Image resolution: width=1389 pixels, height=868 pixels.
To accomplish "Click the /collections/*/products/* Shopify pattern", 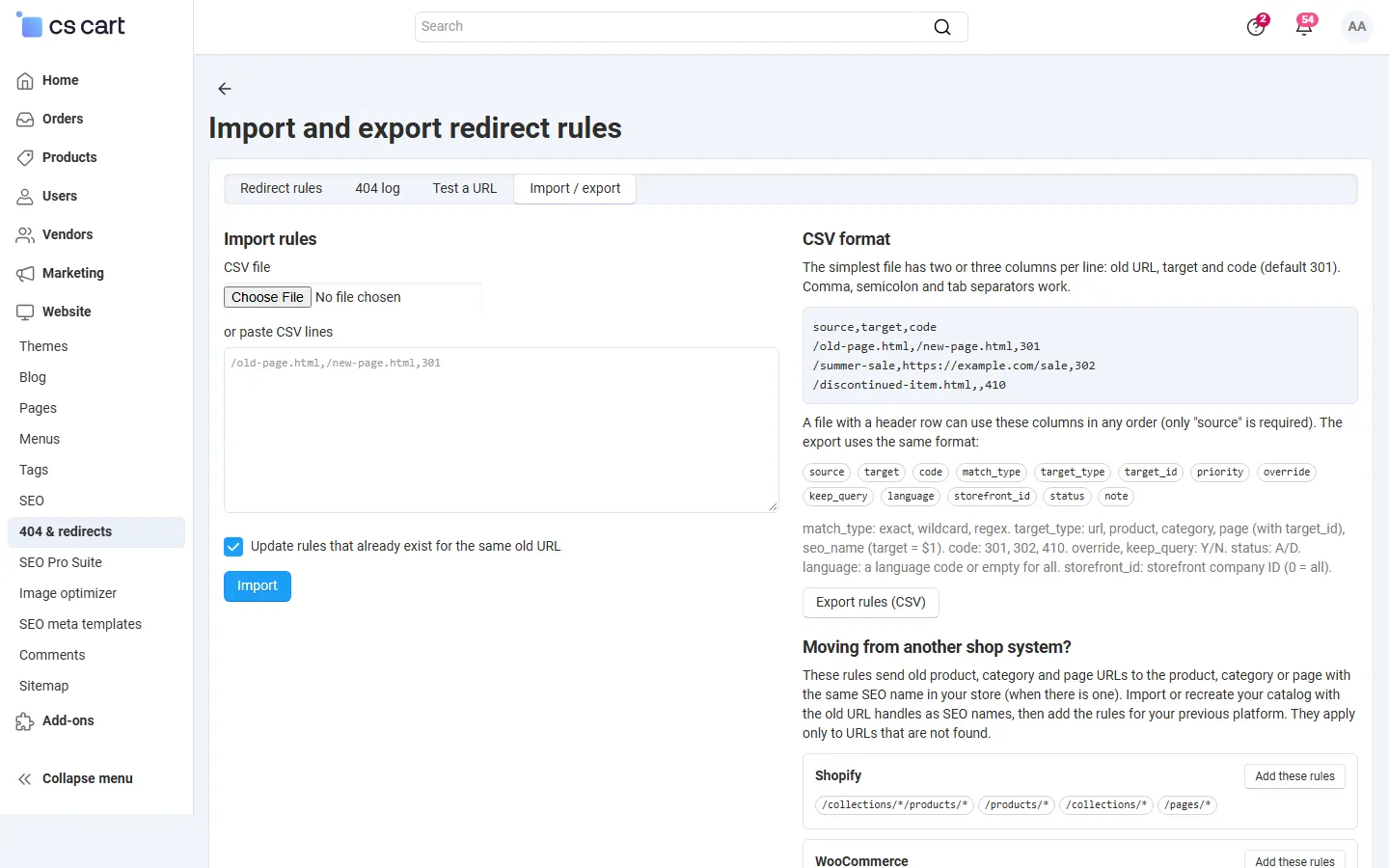I will (894, 805).
